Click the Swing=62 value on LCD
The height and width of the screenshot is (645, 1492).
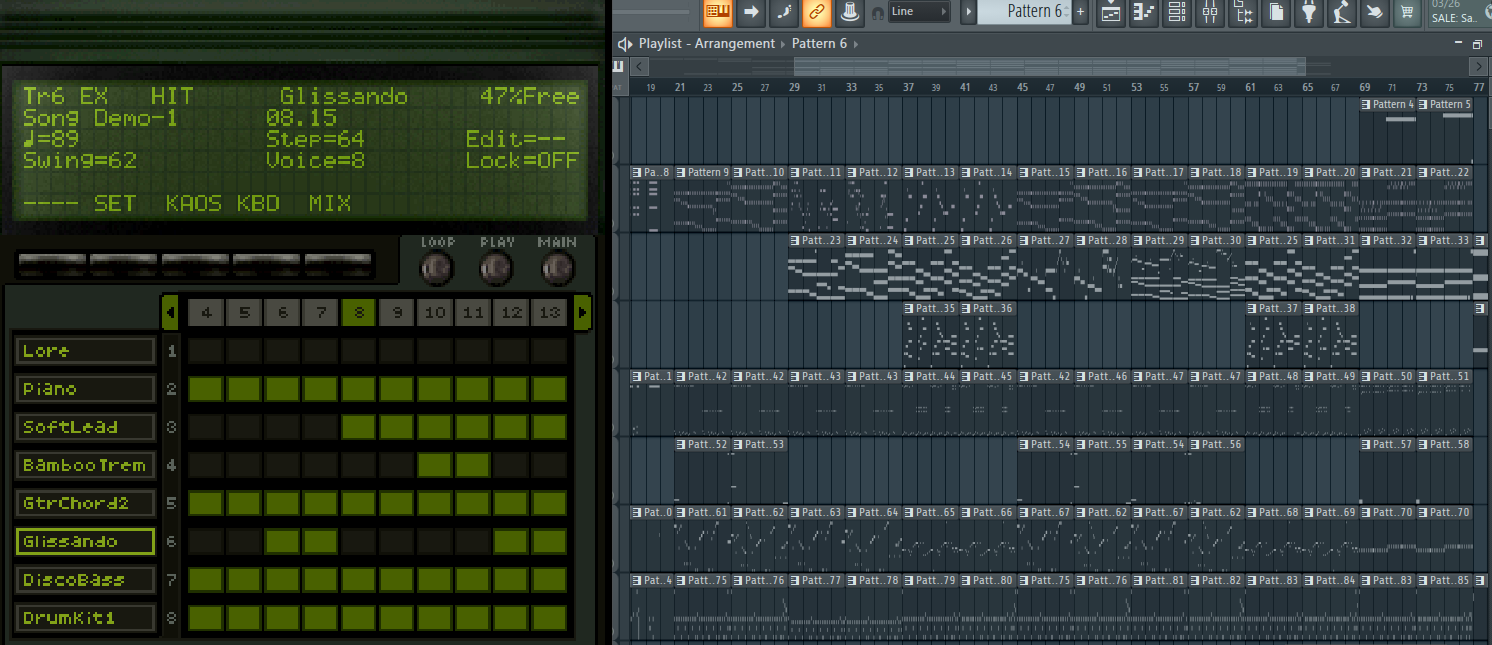pyautogui.click(x=80, y=160)
